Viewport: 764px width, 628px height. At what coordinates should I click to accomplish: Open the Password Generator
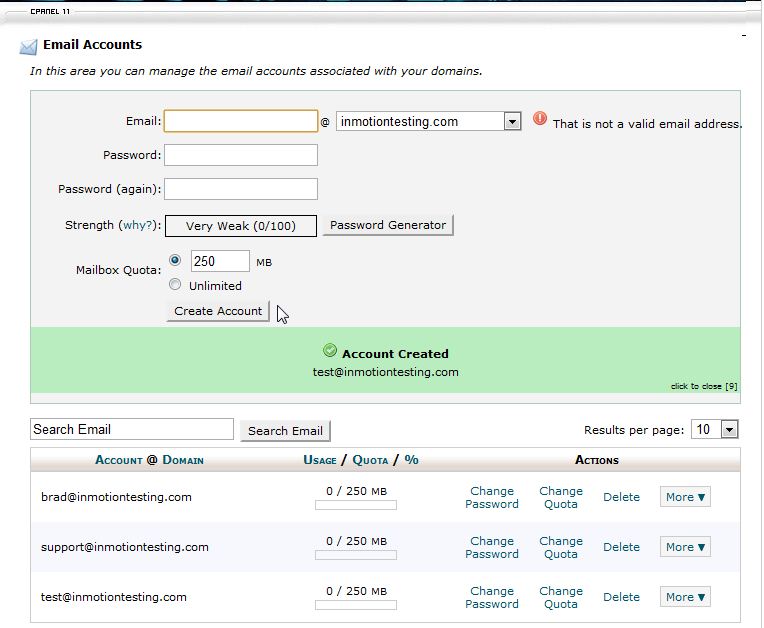coord(388,226)
